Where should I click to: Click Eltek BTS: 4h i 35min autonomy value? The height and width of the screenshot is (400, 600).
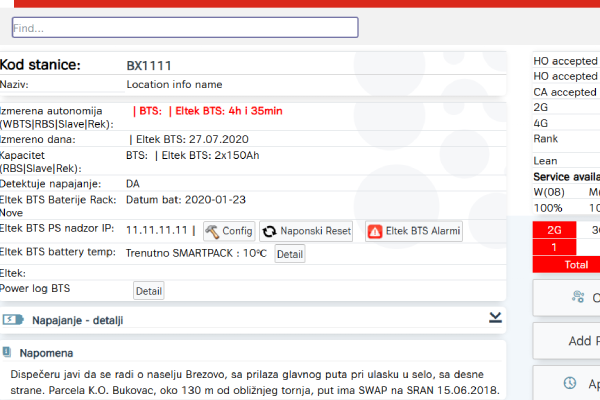(x=229, y=111)
